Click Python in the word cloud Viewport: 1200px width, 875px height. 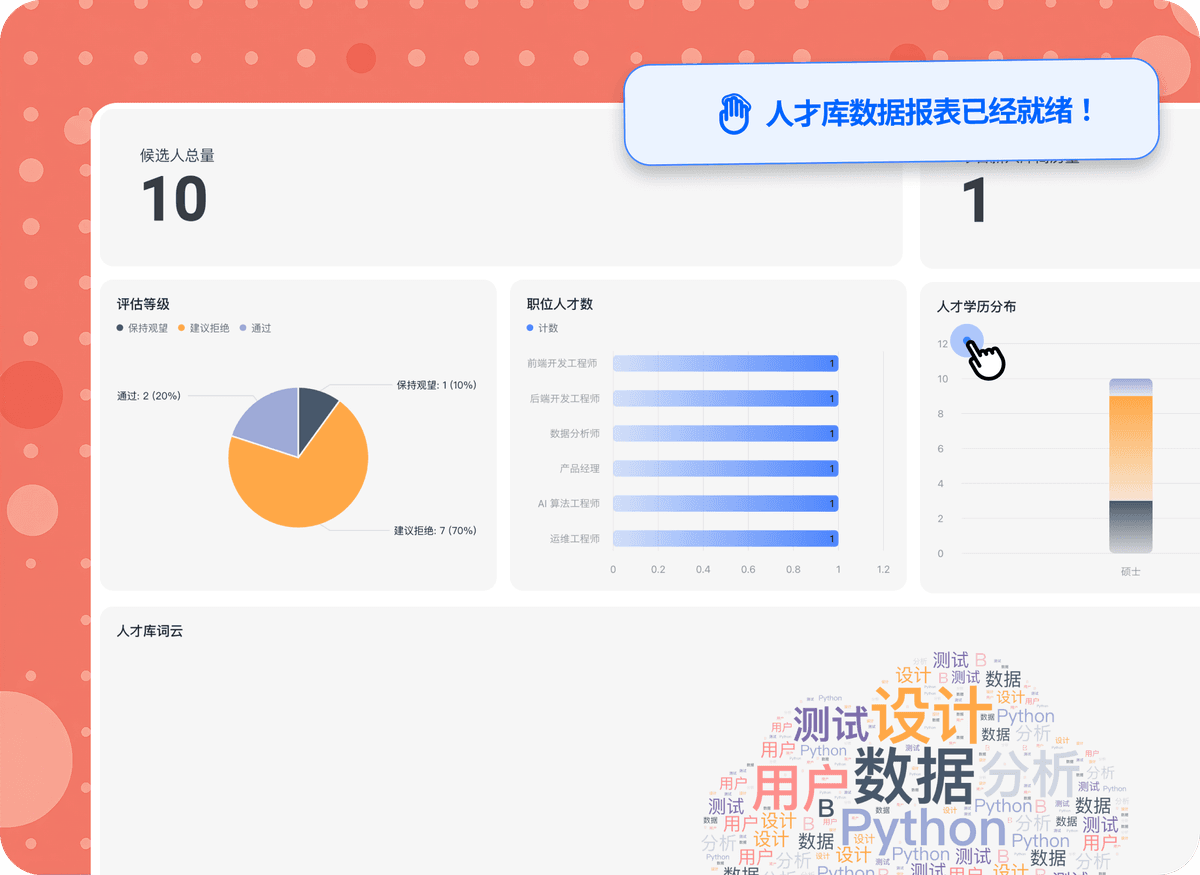click(x=922, y=828)
